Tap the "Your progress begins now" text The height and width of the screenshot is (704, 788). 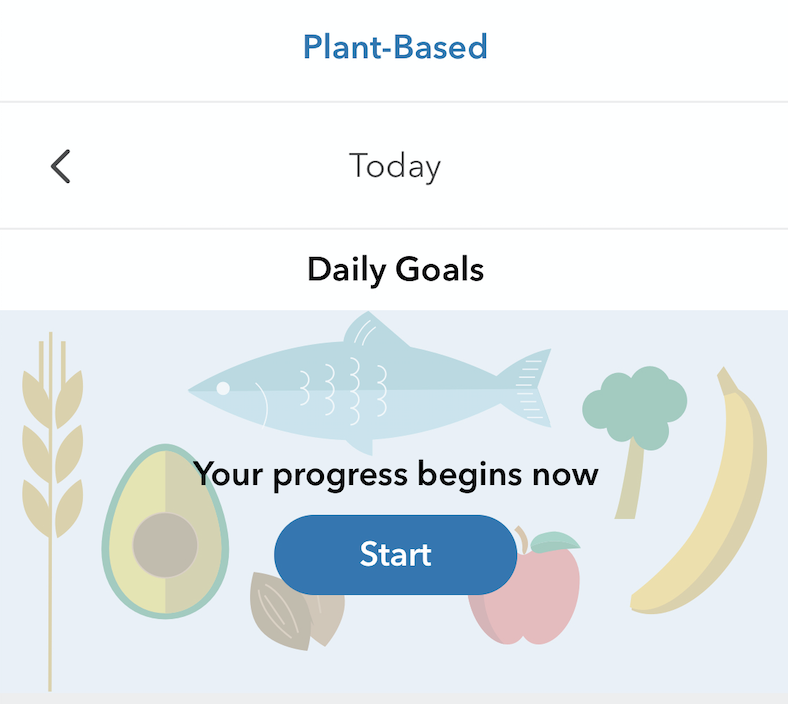point(395,473)
